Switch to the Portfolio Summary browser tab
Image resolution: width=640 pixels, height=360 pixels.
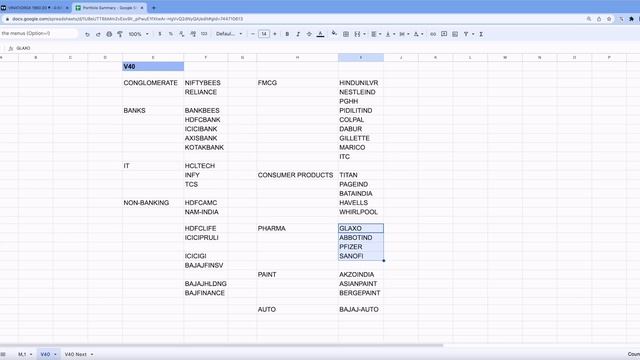(x=108, y=8)
